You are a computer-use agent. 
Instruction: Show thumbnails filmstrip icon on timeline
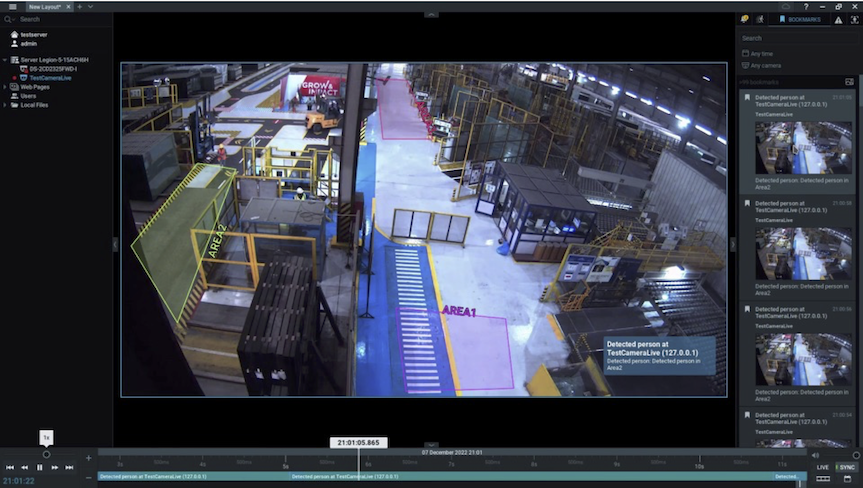pyautogui.click(x=823, y=479)
